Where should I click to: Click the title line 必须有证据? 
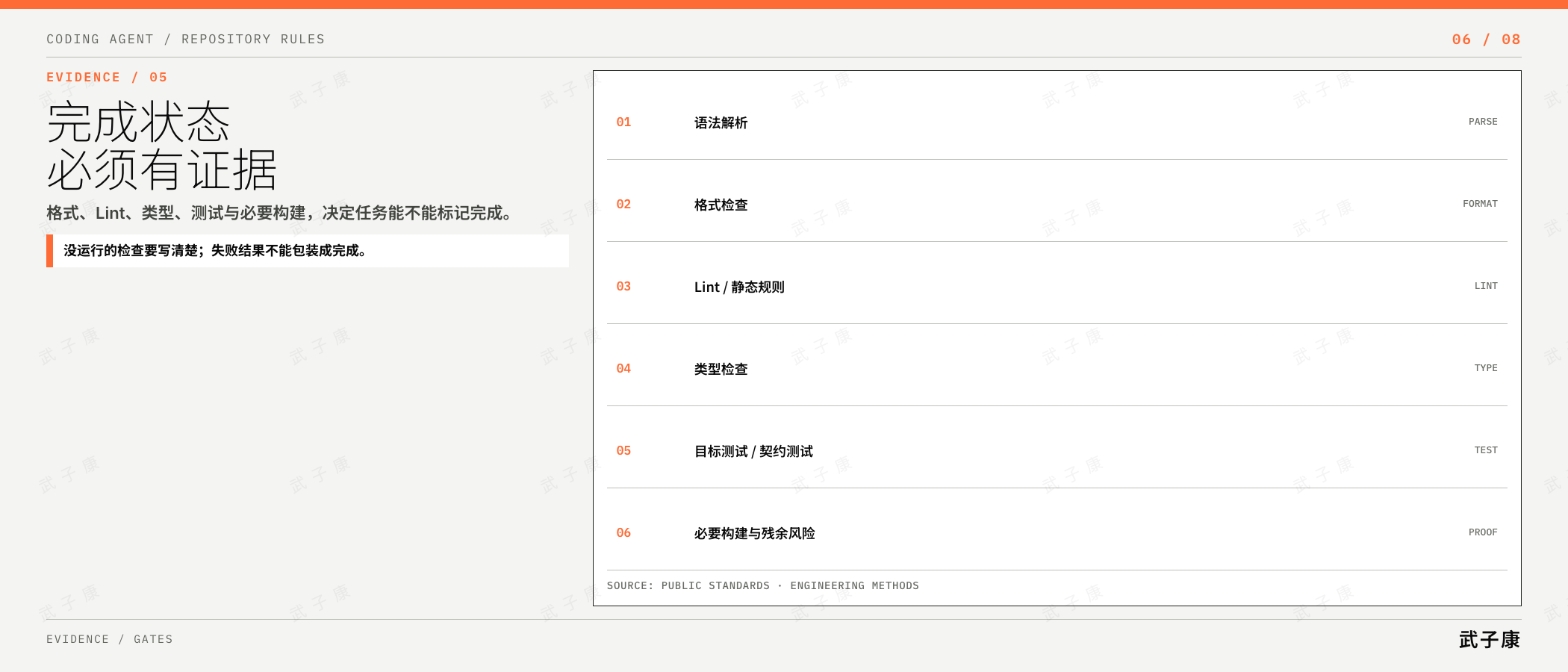point(162,169)
